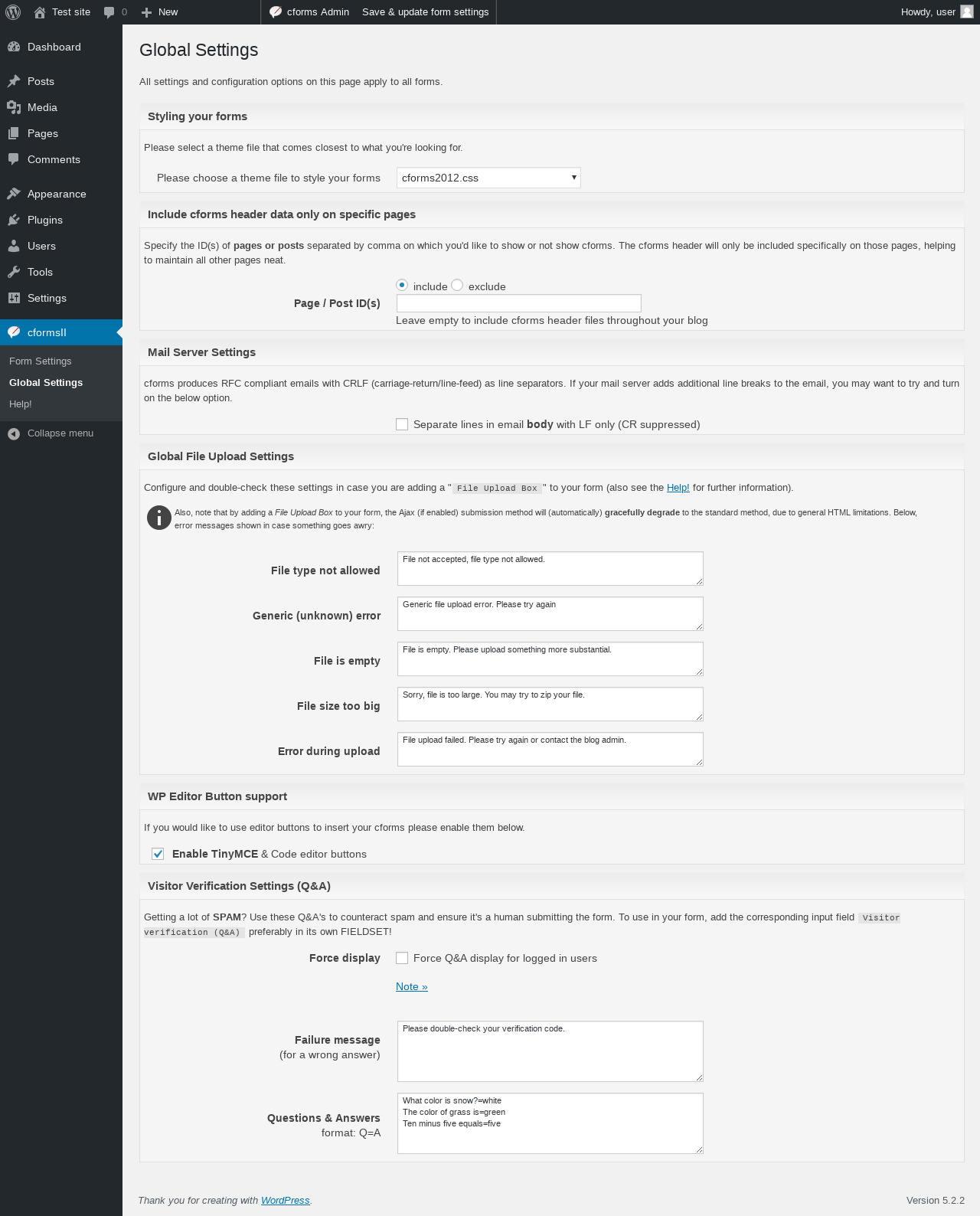Click the user avatar icon
The image size is (980, 1216).
[967, 12]
